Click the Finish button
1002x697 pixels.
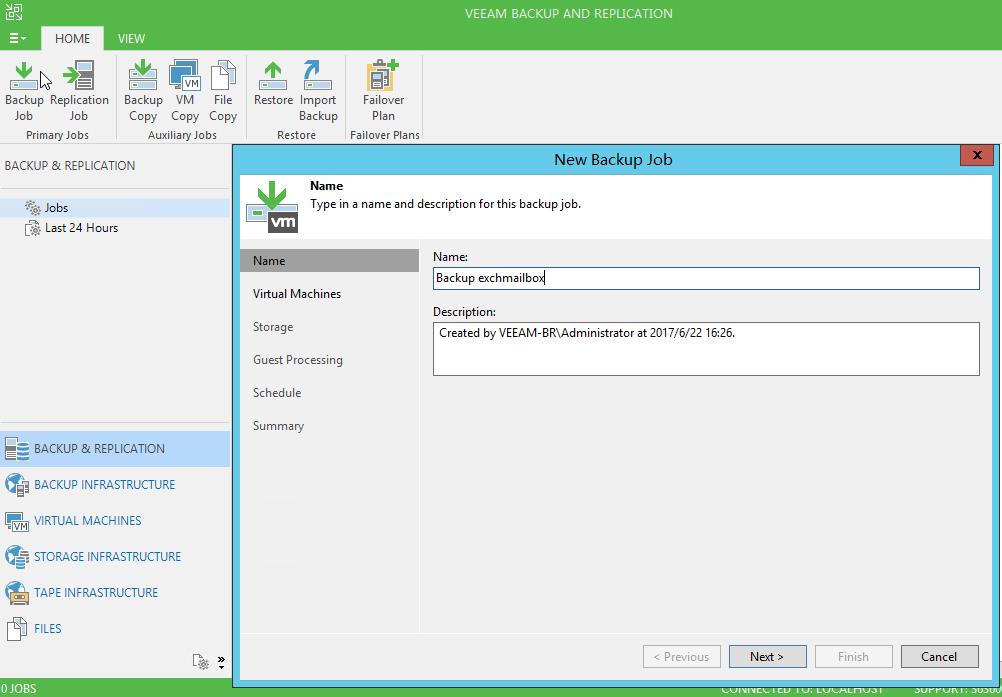point(853,657)
